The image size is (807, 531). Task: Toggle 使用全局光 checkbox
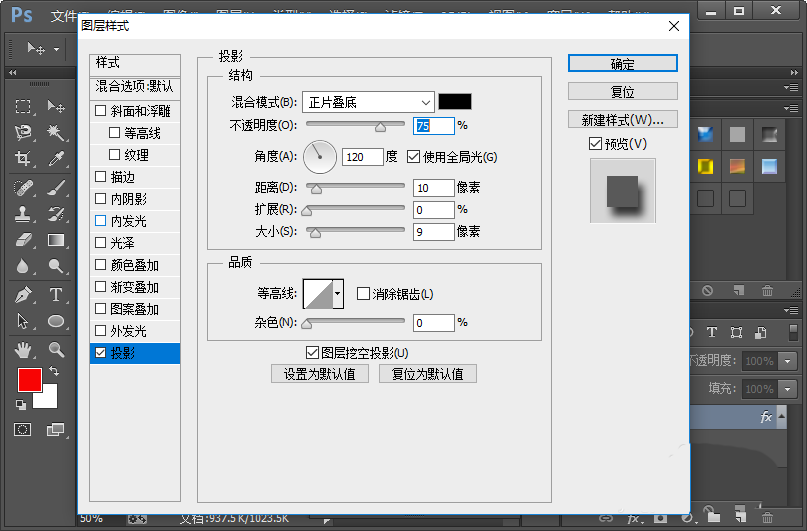[413, 156]
